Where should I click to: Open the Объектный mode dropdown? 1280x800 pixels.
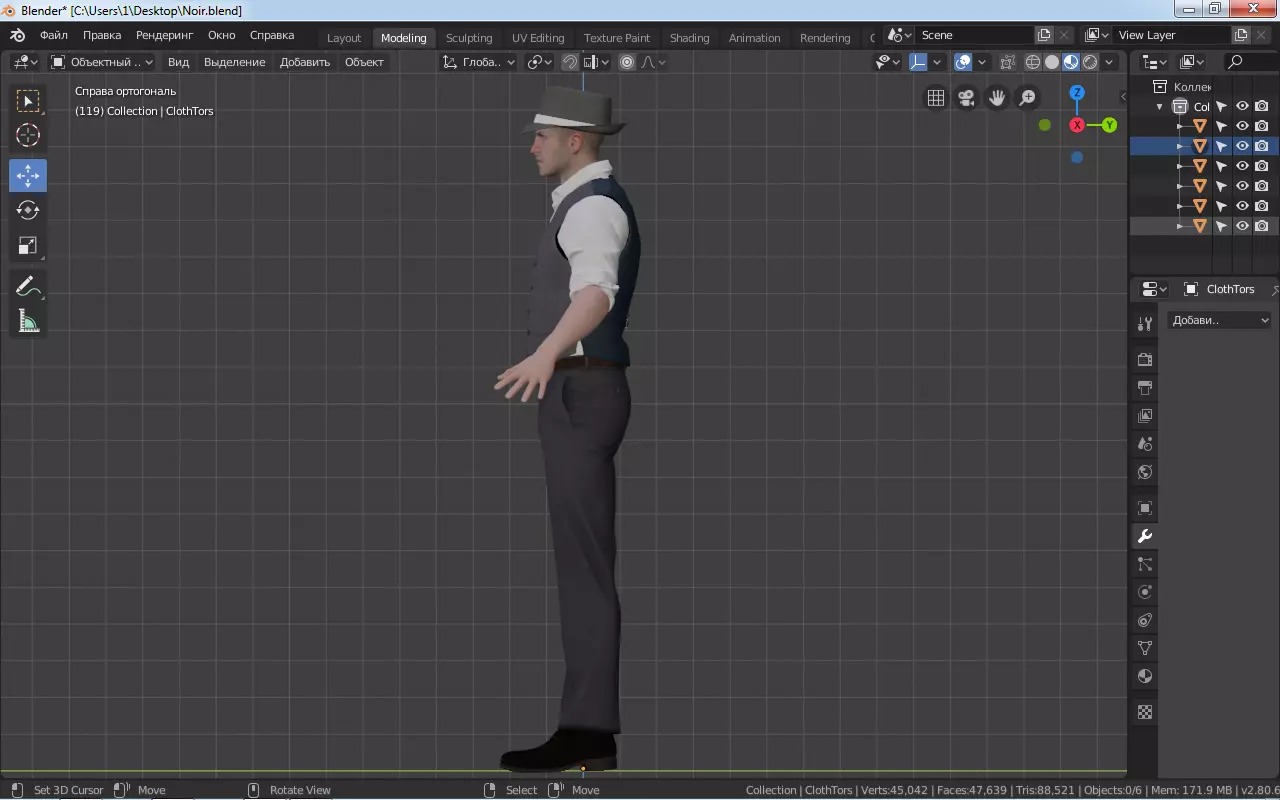tap(102, 62)
